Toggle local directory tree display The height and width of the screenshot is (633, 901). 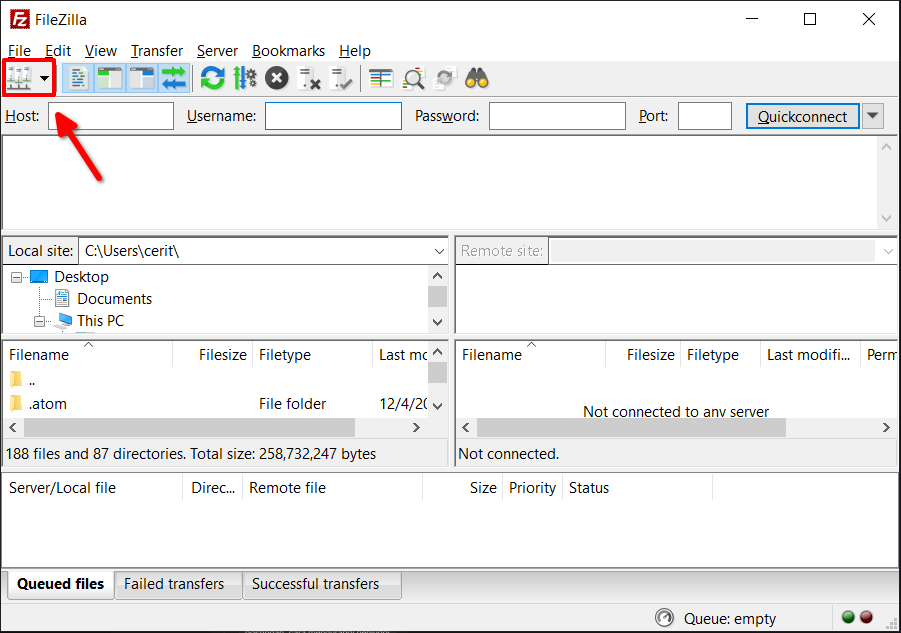[110, 78]
